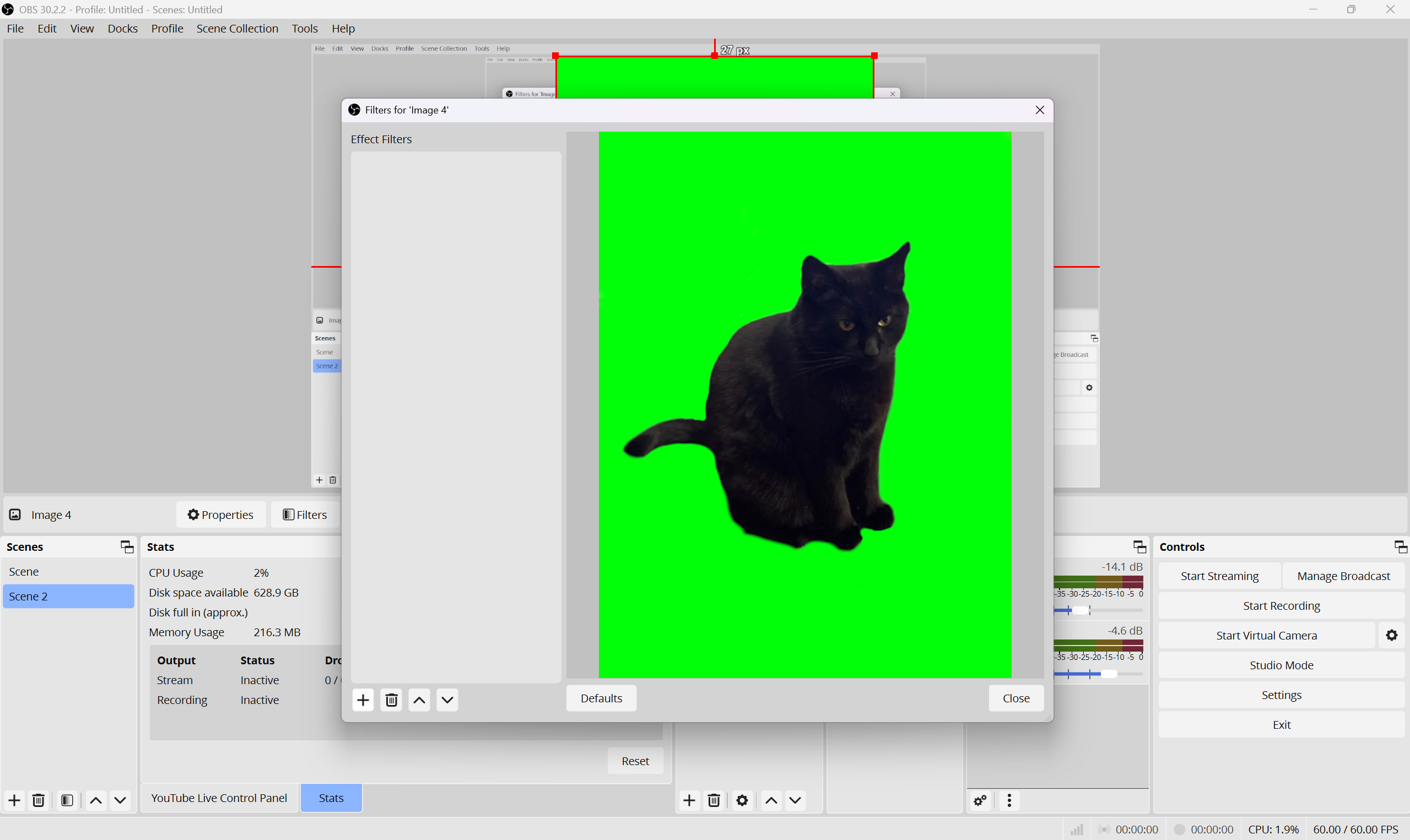The height and width of the screenshot is (840, 1410).
Task: Click the Defaults button in the Filters dialog
Action: [x=601, y=698]
